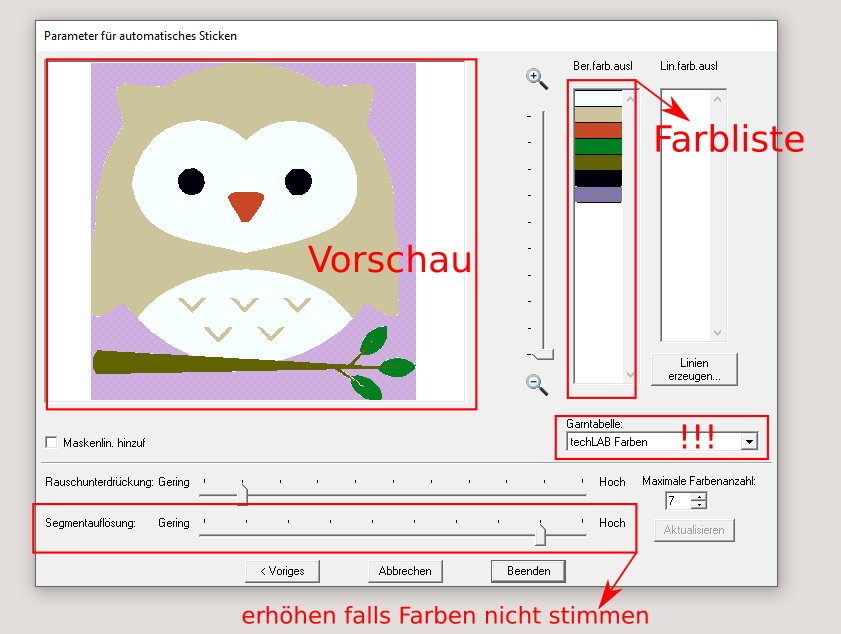Decrease Maximale Farbenanzahl with down arrow
This screenshot has height=634, width=841.
click(698, 505)
